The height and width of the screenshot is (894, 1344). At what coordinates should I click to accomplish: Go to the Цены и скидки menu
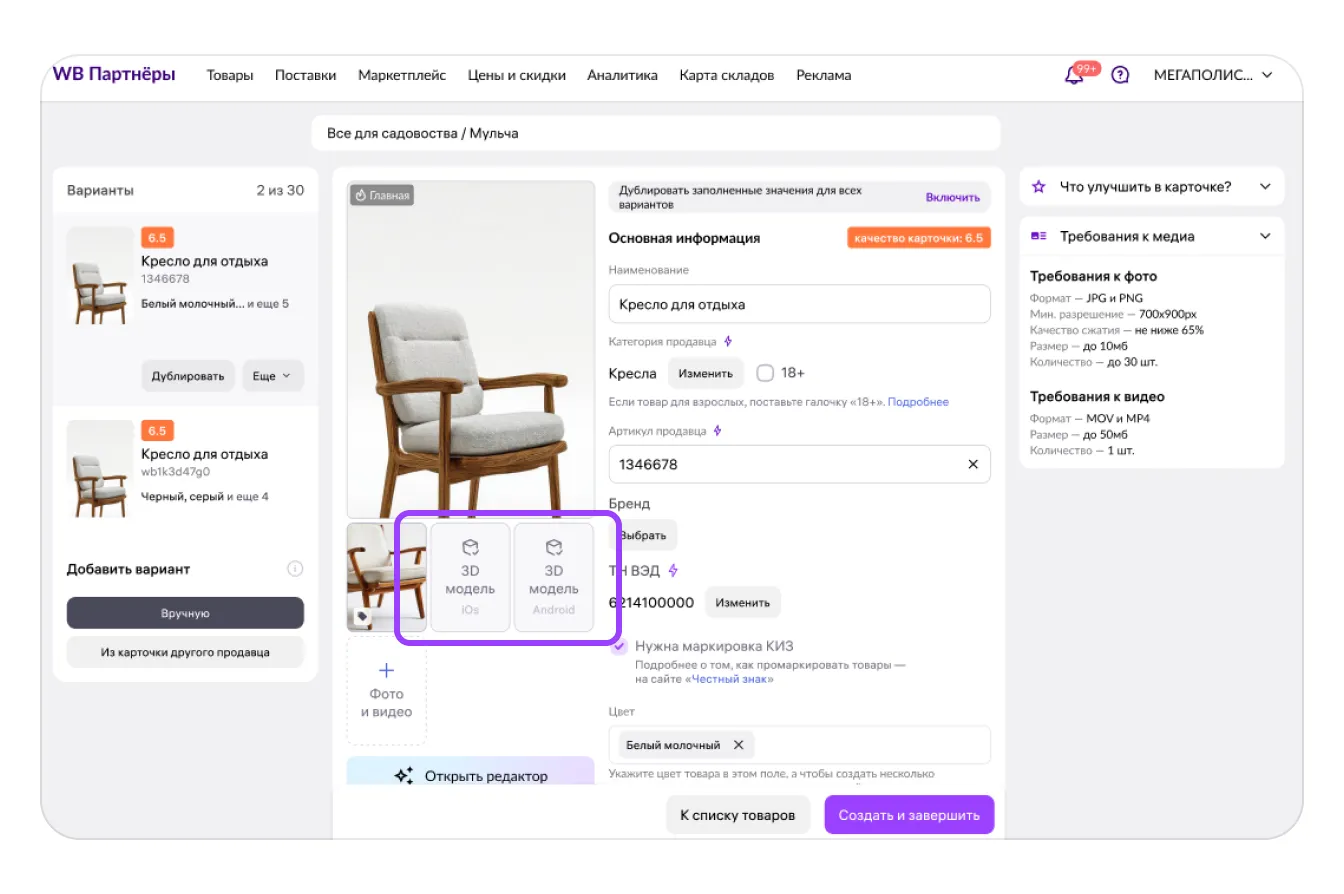pos(516,75)
